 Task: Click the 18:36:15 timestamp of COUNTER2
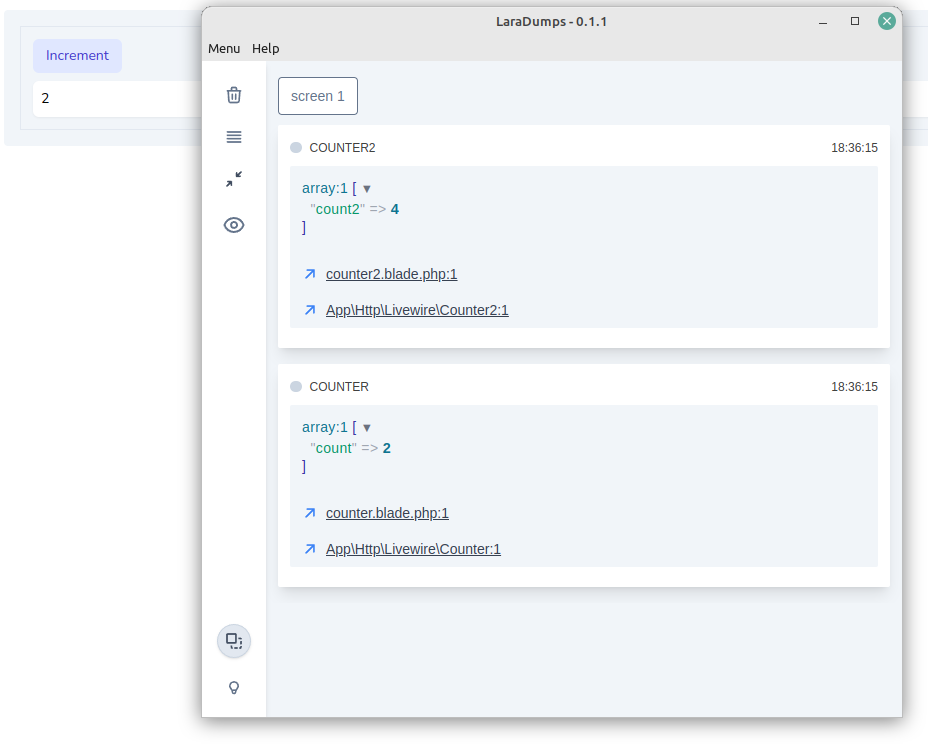click(x=854, y=147)
